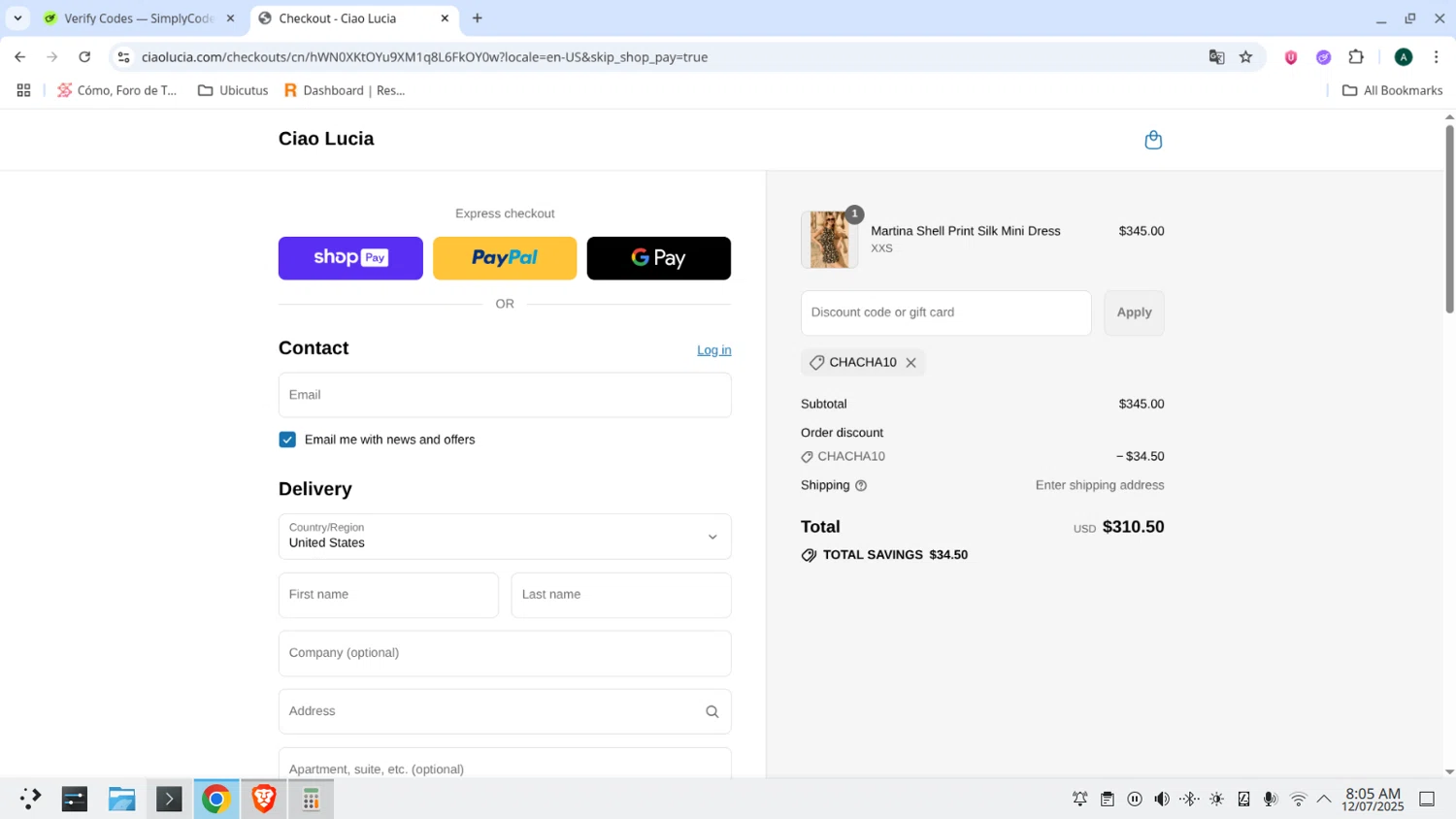Remove the CHACHA10 discount code tag

pyautogui.click(x=910, y=363)
